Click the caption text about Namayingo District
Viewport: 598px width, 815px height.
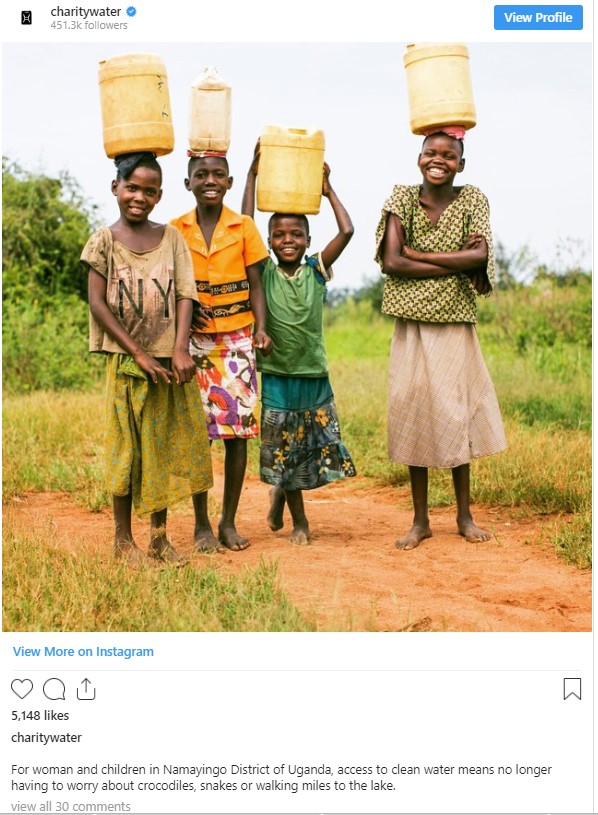(281, 777)
